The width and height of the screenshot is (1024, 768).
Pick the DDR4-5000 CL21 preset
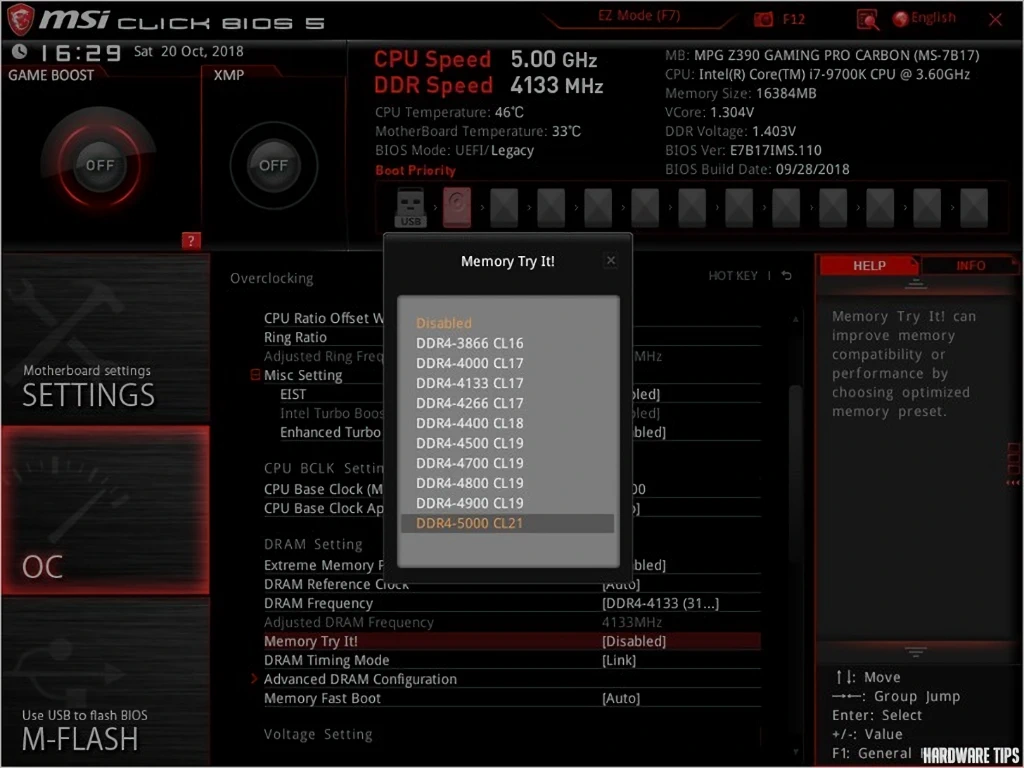507,523
